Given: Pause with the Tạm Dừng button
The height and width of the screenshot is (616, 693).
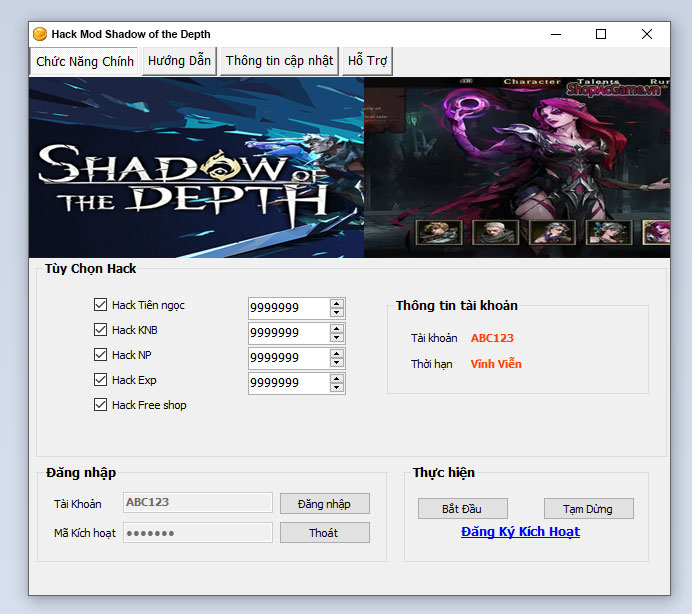Looking at the screenshot, I should point(589,509).
